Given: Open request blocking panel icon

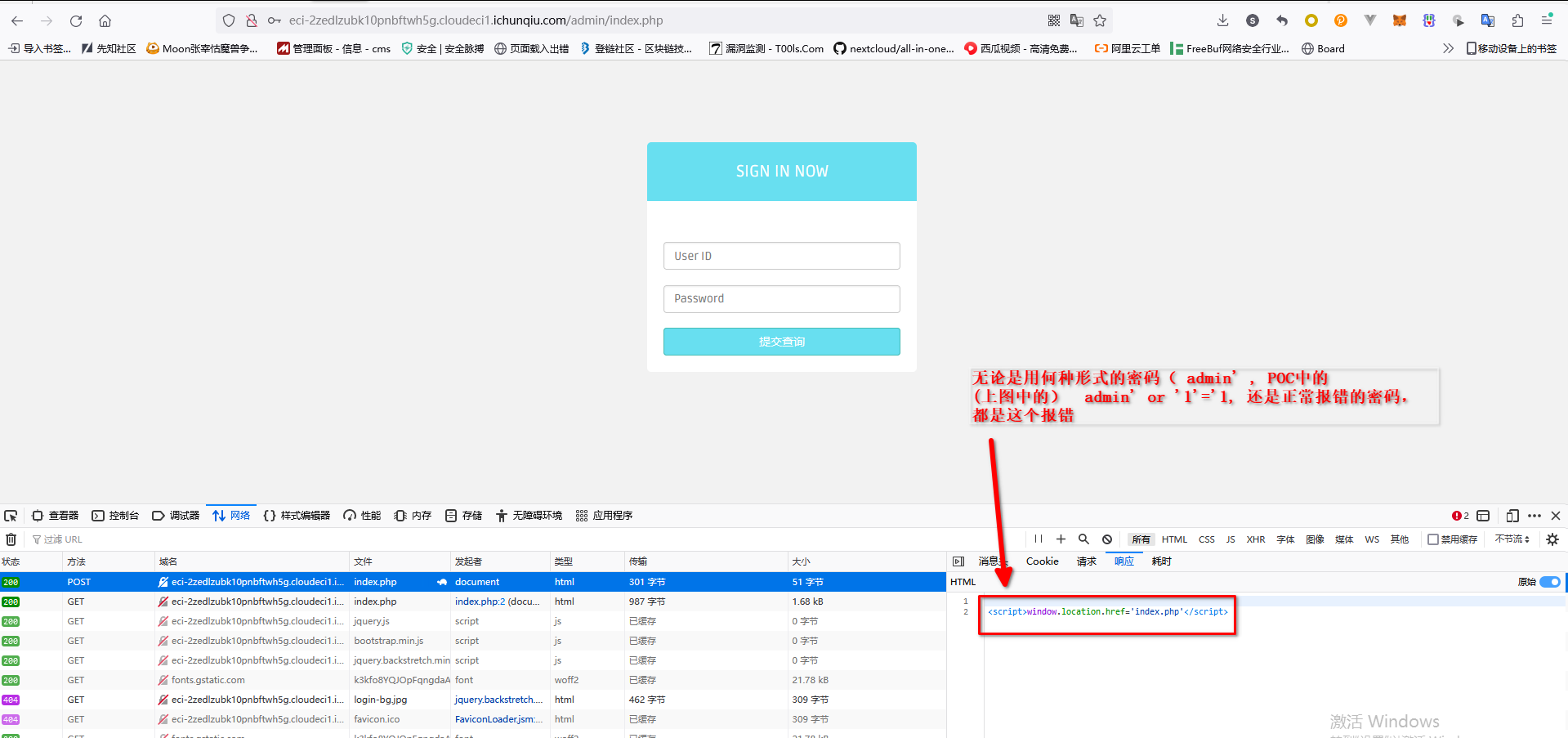Looking at the screenshot, I should [x=1106, y=539].
